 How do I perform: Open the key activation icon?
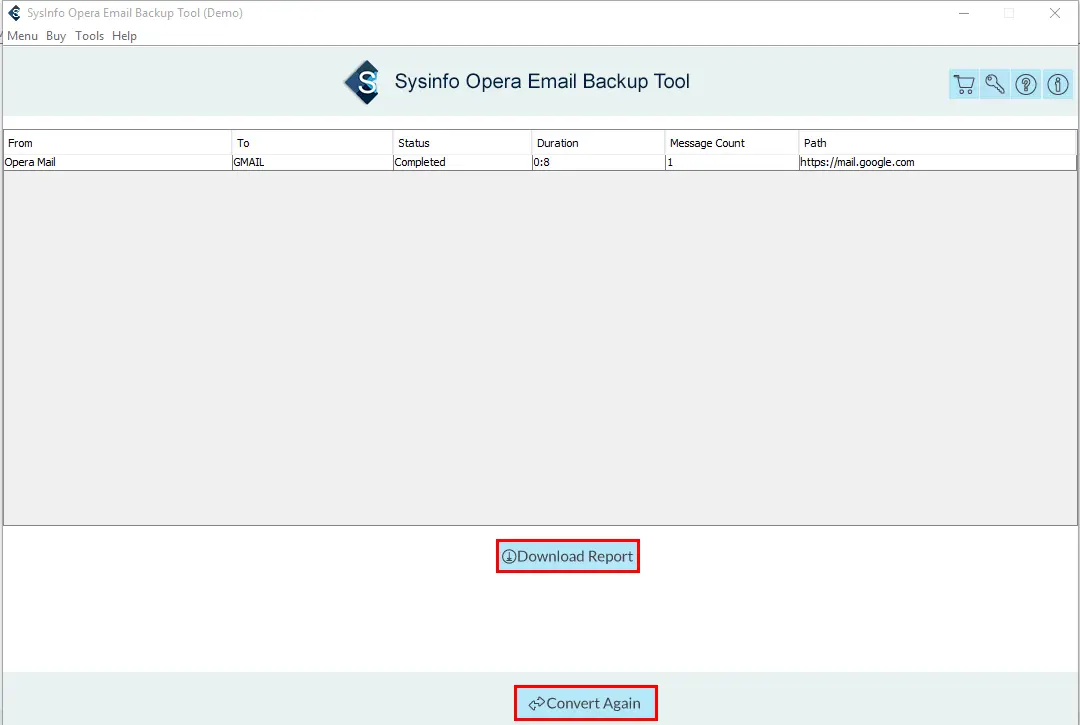[x=995, y=85]
